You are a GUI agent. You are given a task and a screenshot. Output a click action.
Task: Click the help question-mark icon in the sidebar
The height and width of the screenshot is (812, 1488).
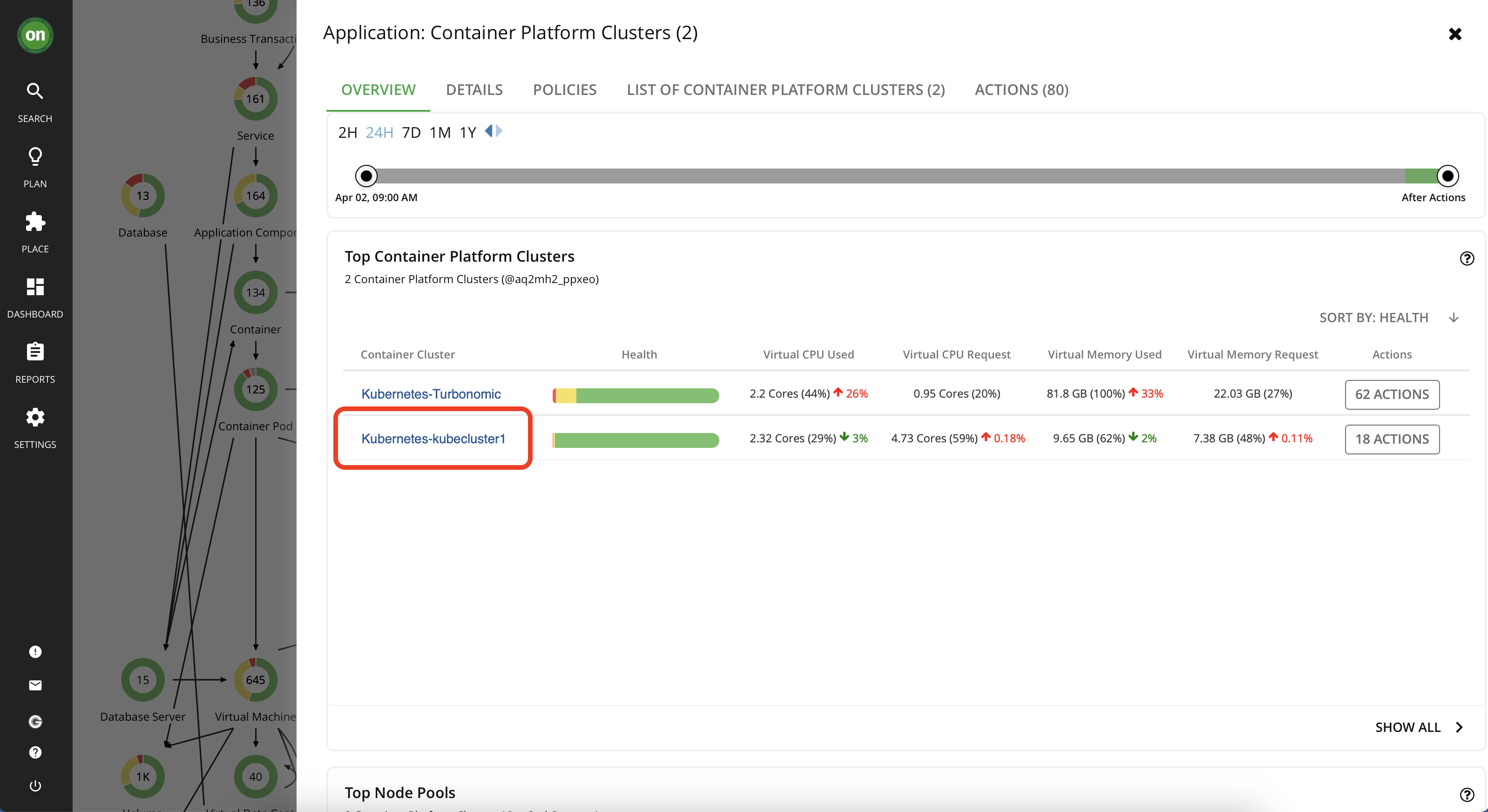[x=35, y=752]
